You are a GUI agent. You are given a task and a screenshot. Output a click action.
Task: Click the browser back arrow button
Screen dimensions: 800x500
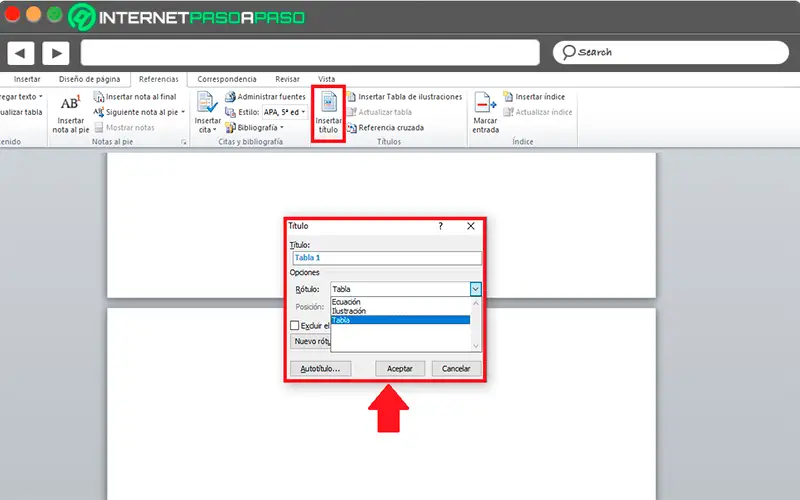[20, 53]
